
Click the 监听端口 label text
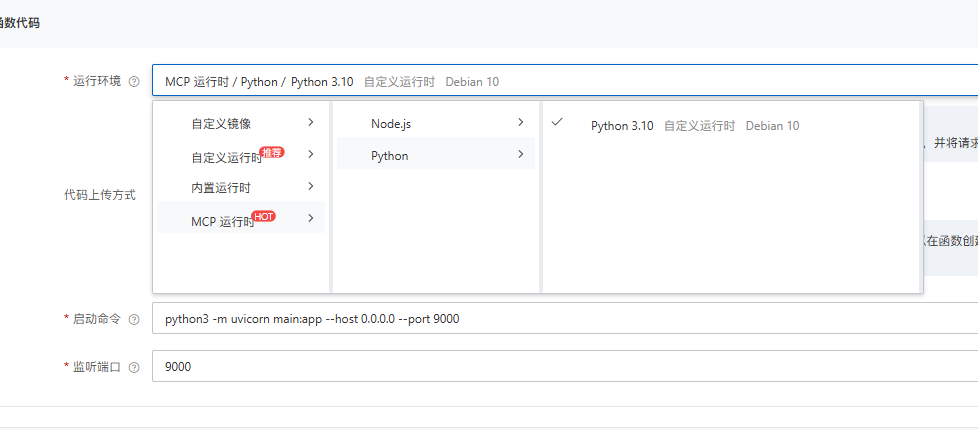point(97,368)
